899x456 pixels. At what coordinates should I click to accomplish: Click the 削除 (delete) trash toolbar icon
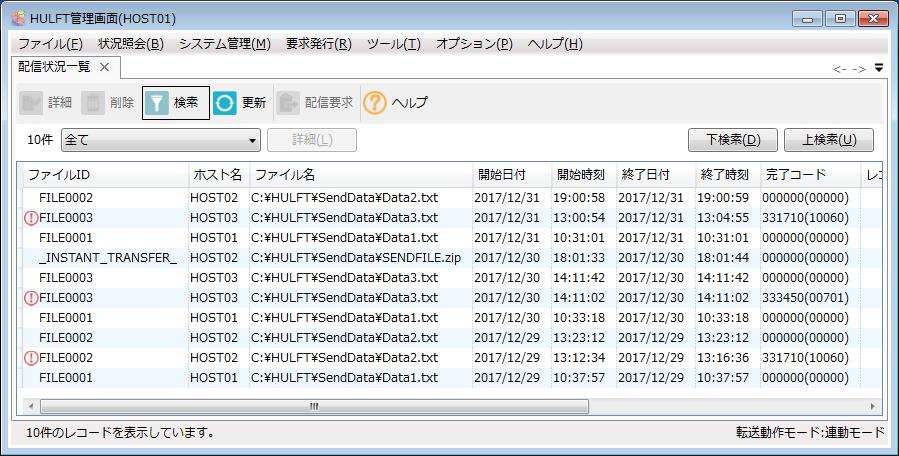point(93,103)
